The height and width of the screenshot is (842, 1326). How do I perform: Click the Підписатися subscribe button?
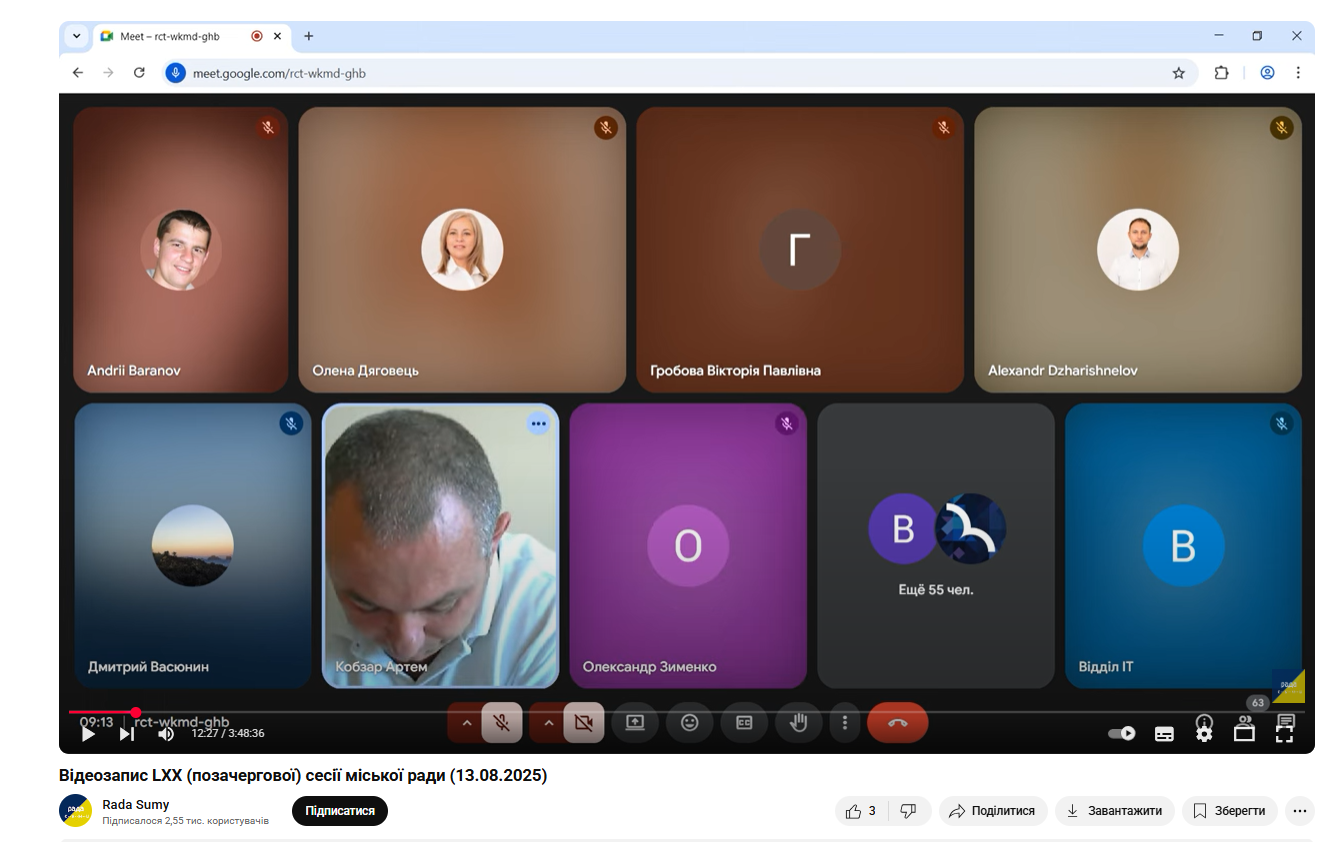tap(340, 811)
